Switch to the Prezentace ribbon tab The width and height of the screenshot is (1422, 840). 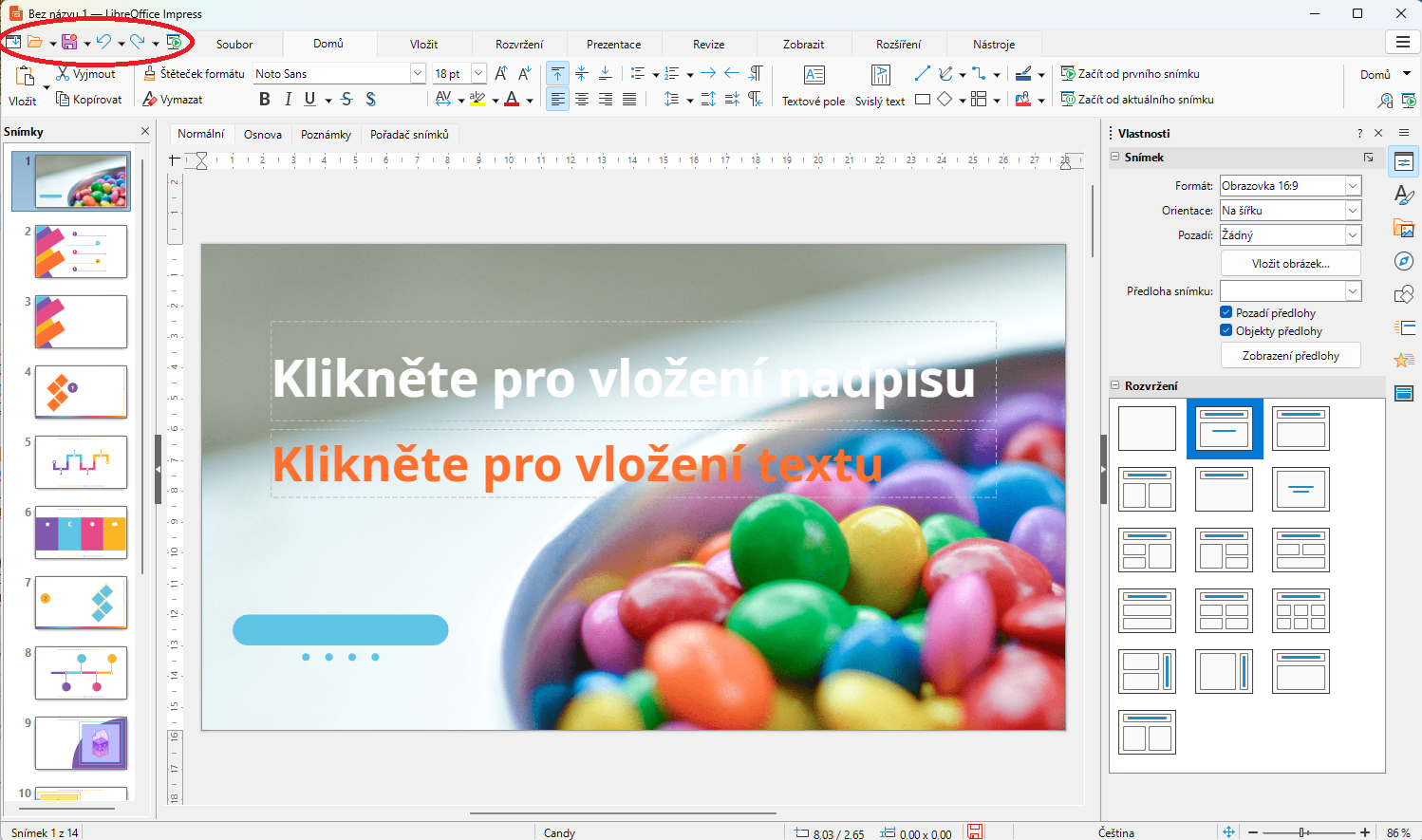click(613, 44)
